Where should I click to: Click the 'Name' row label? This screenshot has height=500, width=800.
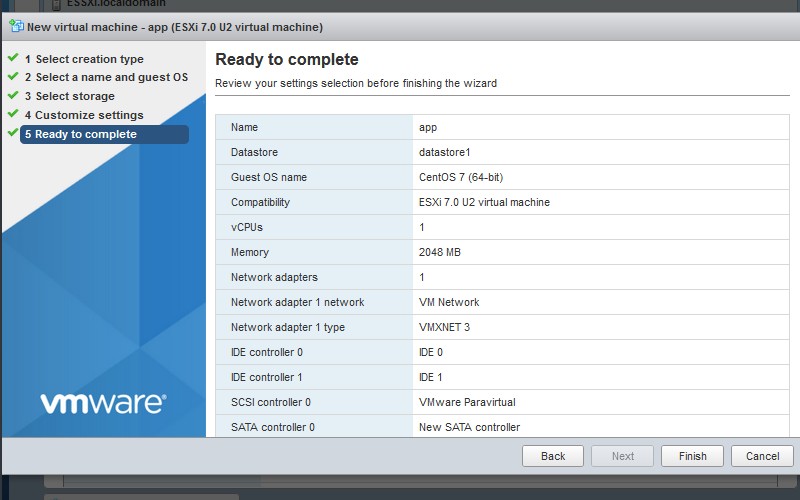[x=244, y=127]
